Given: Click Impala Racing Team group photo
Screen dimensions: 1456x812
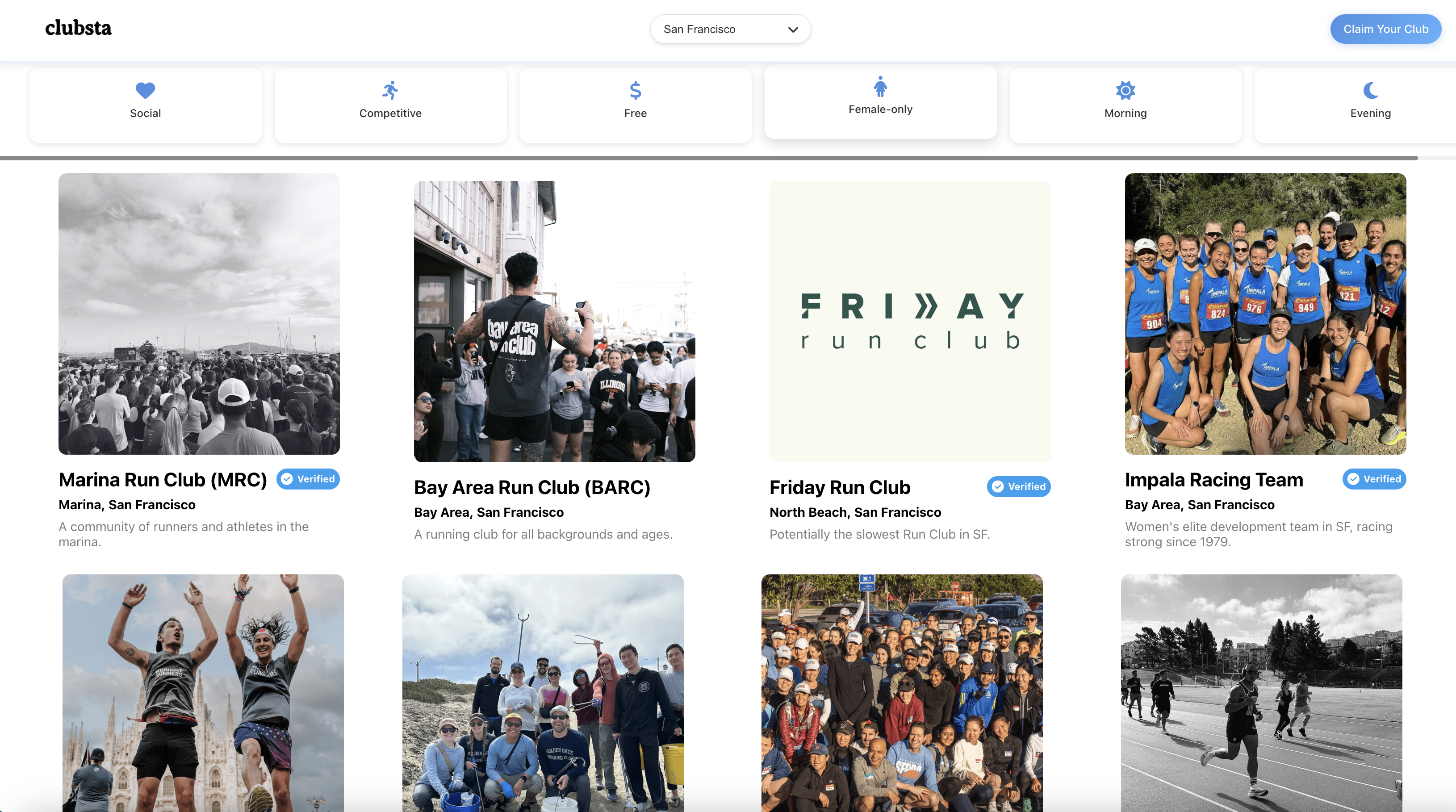Looking at the screenshot, I should click(x=1266, y=314).
